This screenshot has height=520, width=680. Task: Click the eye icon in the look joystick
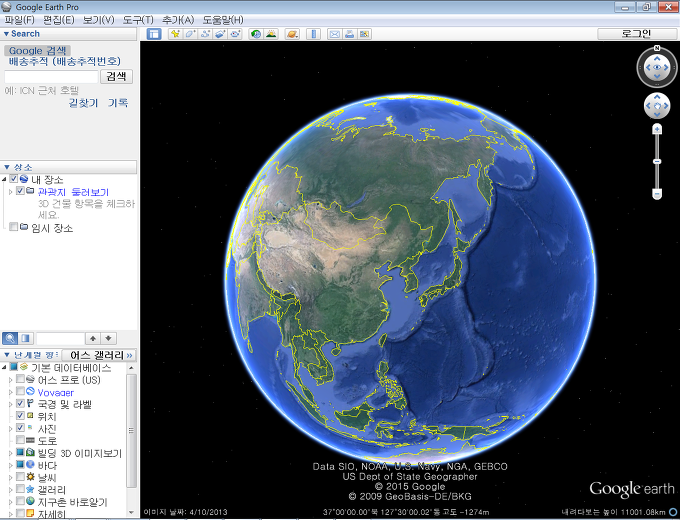coord(657,67)
